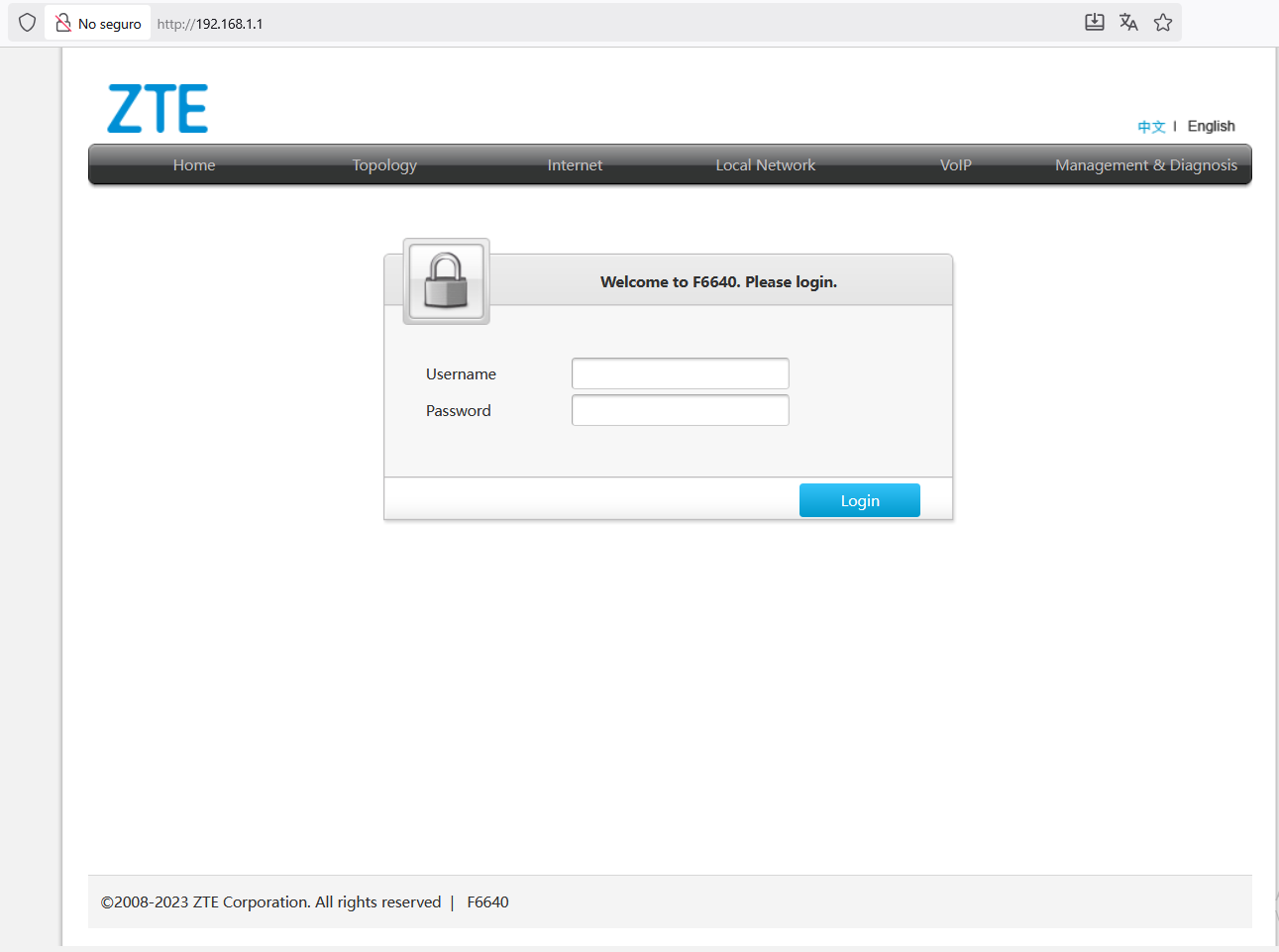This screenshot has height=952, width=1279.
Task: Click the tracking protection shield icon
Action: point(28,23)
